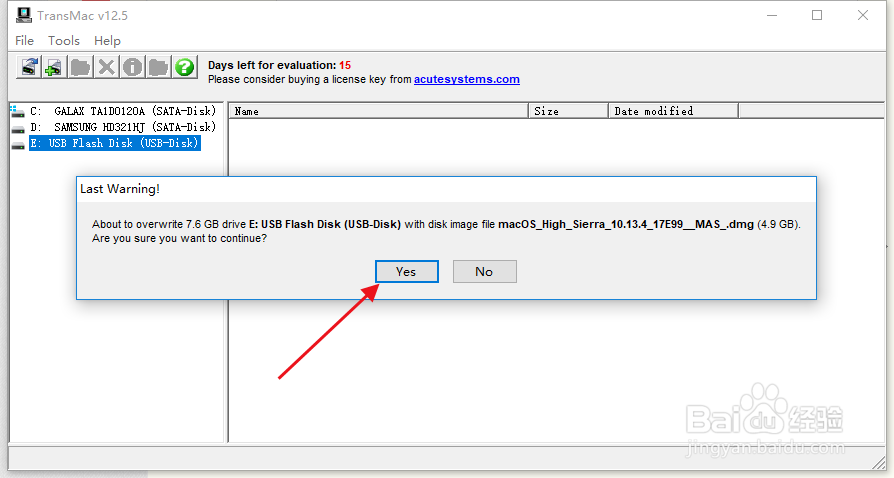The height and width of the screenshot is (478, 894).
Task: Click the refresh drive list toolbar icon
Action: click(29, 67)
